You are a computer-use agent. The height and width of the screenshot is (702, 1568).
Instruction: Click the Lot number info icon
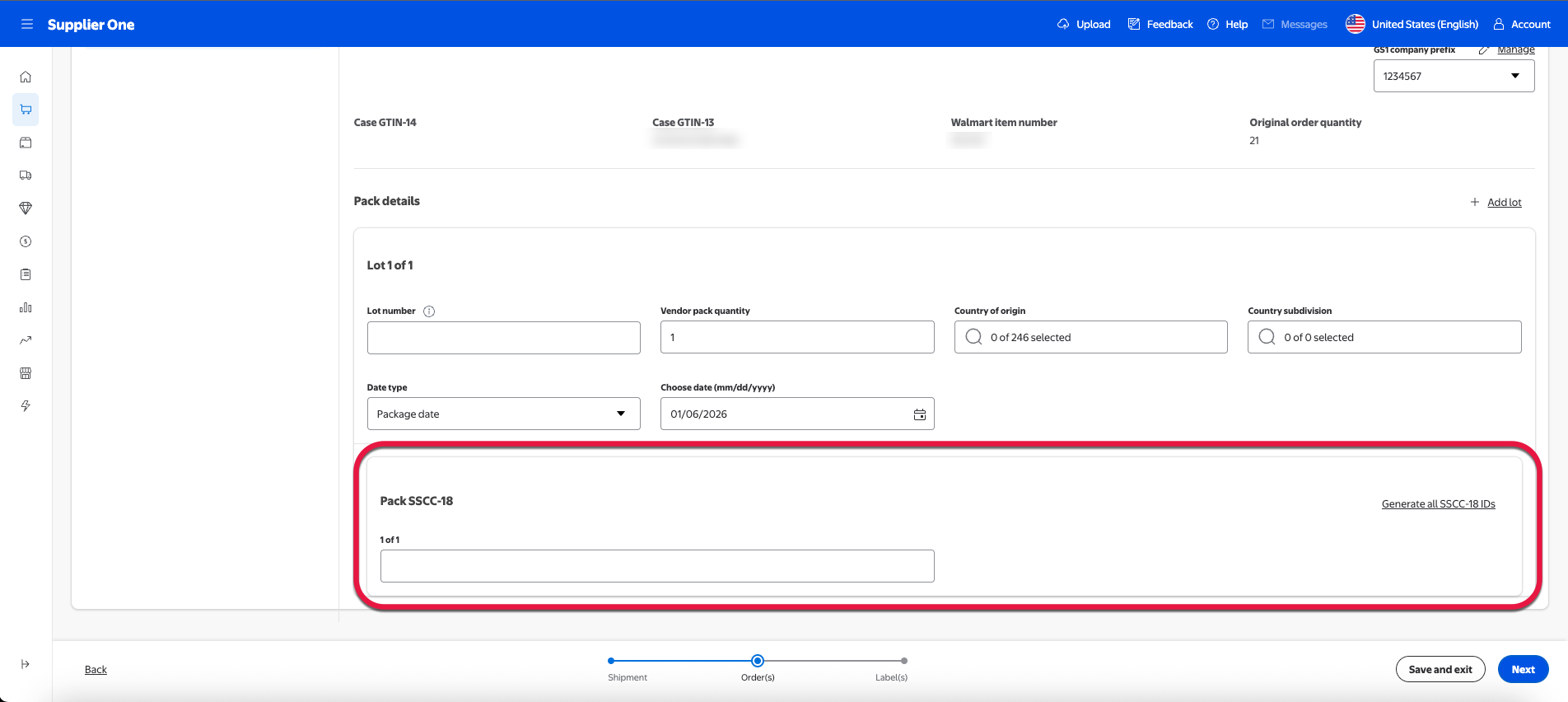429,311
